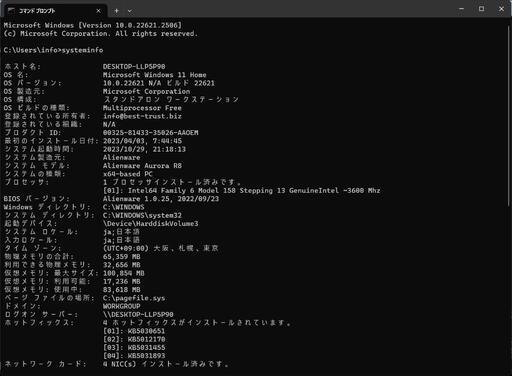This screenshot has width=512, height=376.
Task: Click hotfix entry 'KB5012170'
Action: click(147, 339)
